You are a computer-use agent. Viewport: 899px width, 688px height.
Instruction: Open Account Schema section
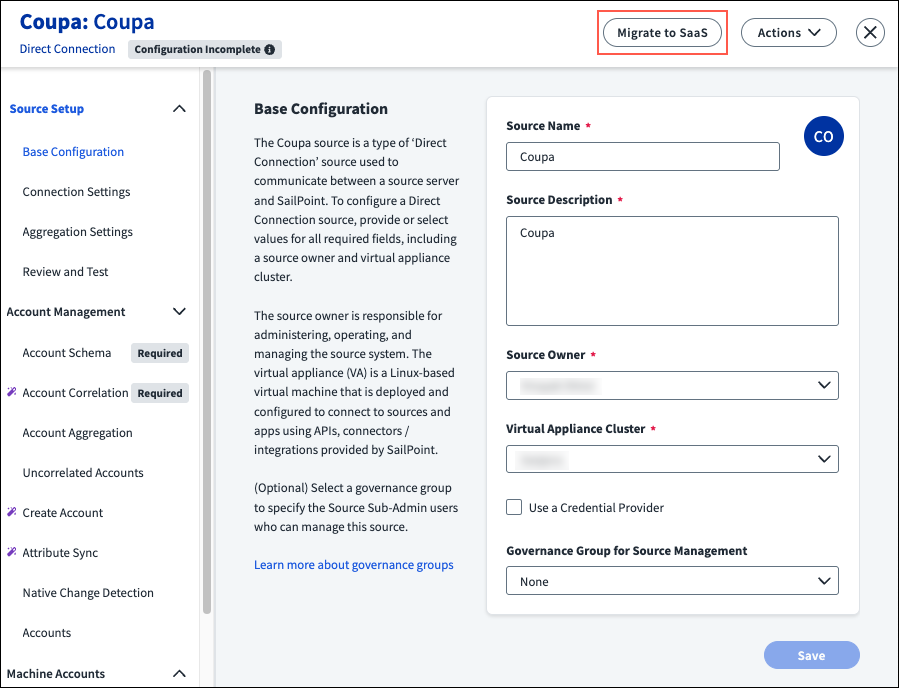coord(67,353)
